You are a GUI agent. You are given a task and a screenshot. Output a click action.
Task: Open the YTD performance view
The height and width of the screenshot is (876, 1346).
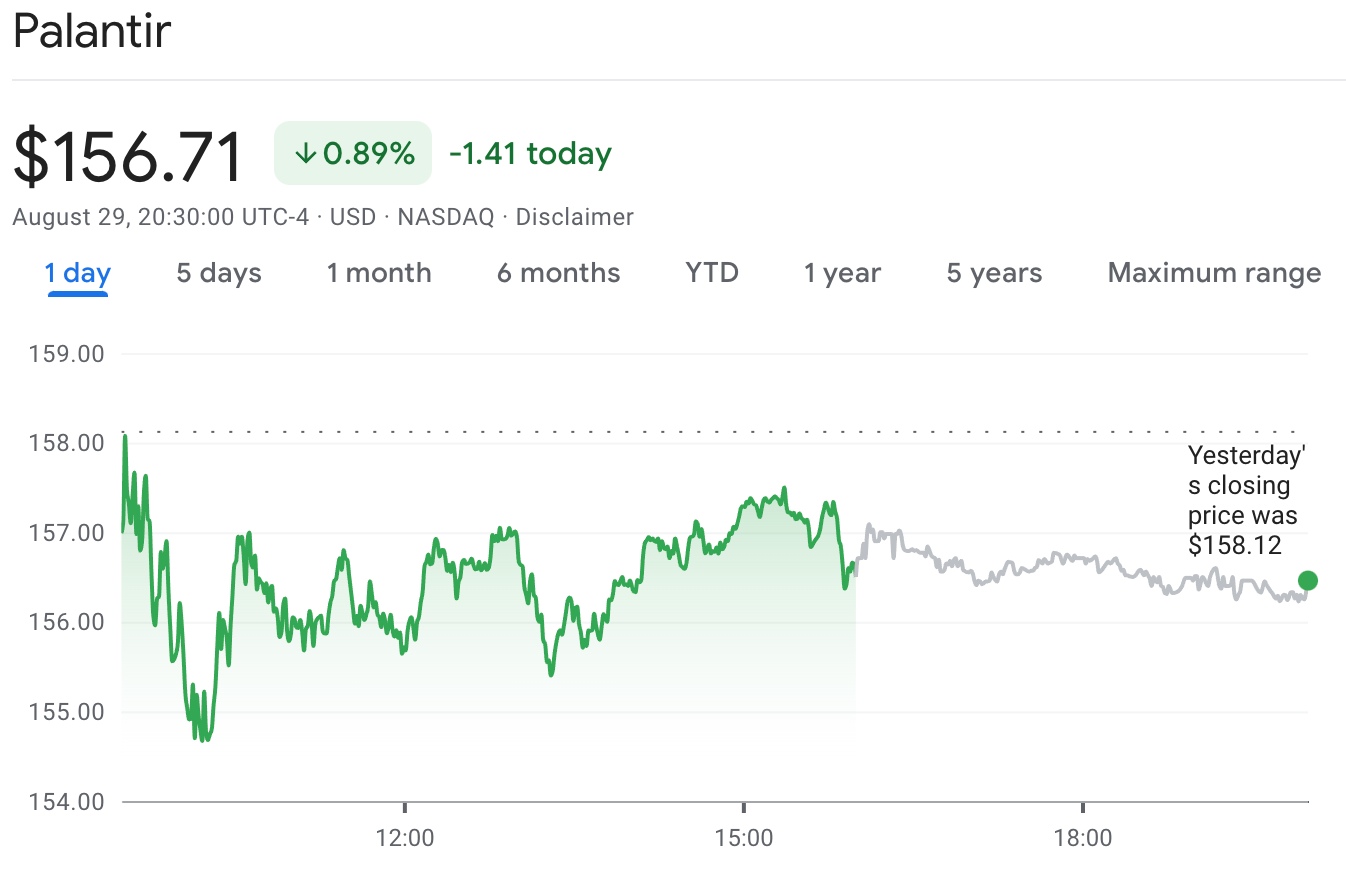[711, 272]
